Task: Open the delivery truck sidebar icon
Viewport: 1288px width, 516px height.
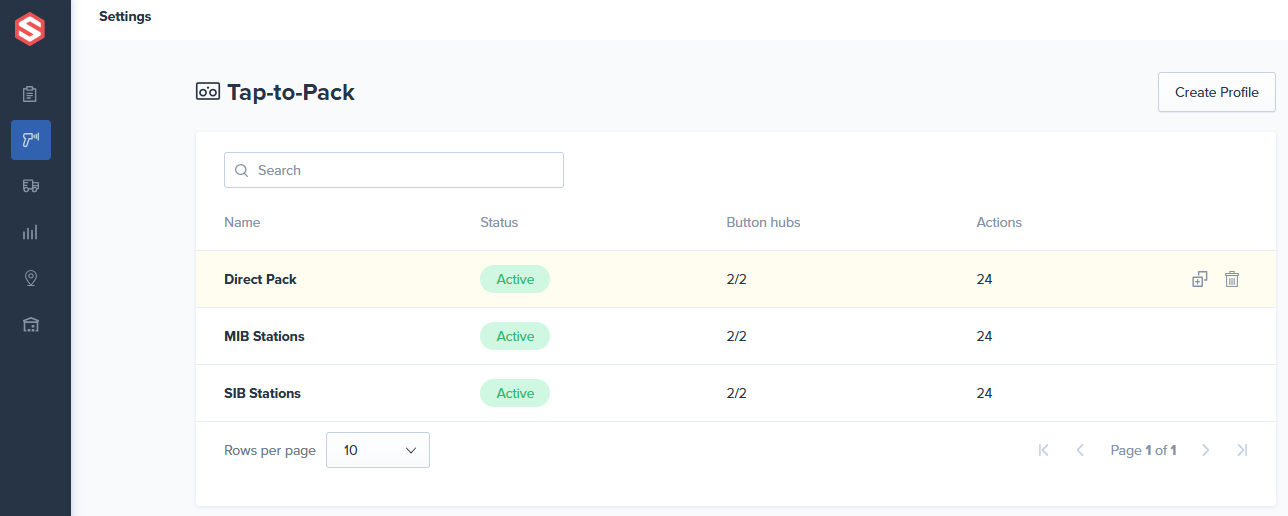Action: (30, 186)
